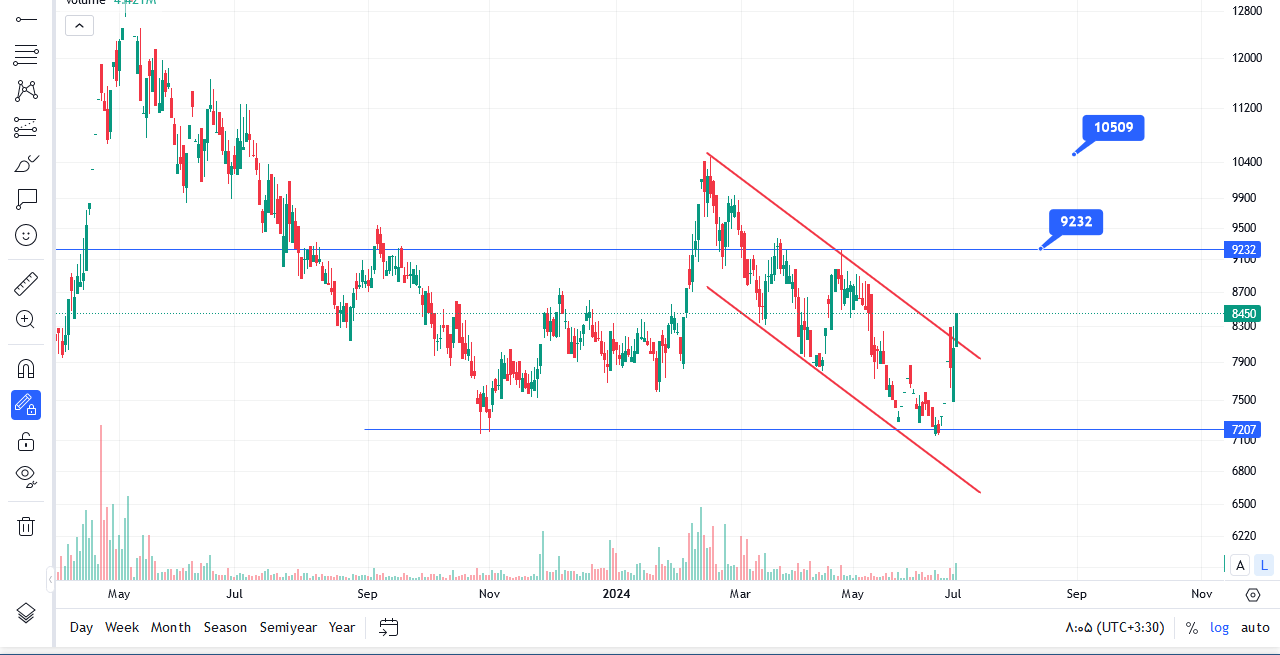Select the 9232 blue callout label
The image size is (1280, 655).
click(x=1076, y=222)
